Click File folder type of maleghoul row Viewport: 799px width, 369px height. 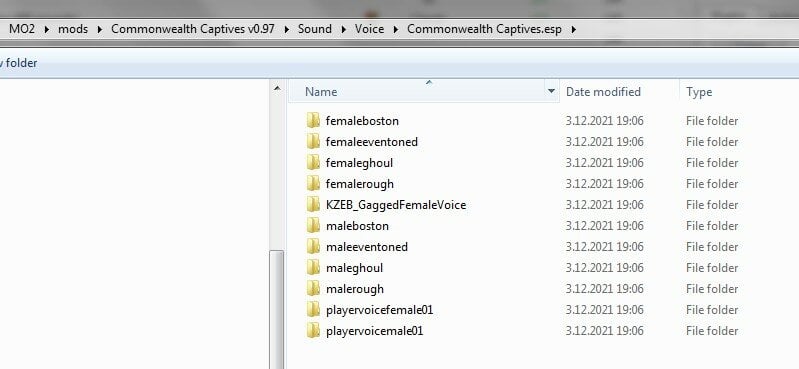click(x=712, y=268)
